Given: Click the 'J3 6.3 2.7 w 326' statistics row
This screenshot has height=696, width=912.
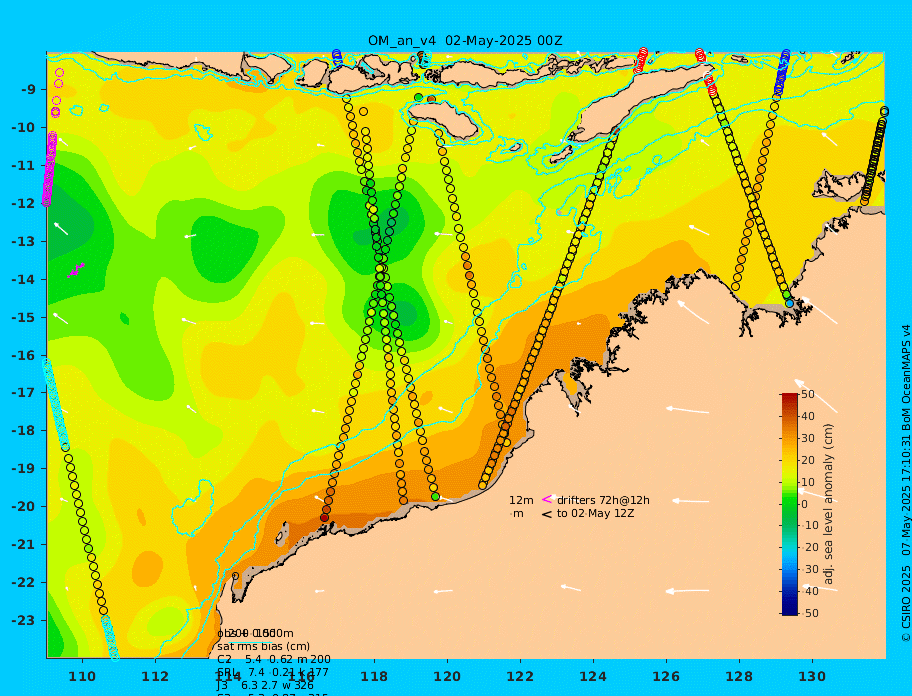Looking at the screenshot, I should coord(265,686).
